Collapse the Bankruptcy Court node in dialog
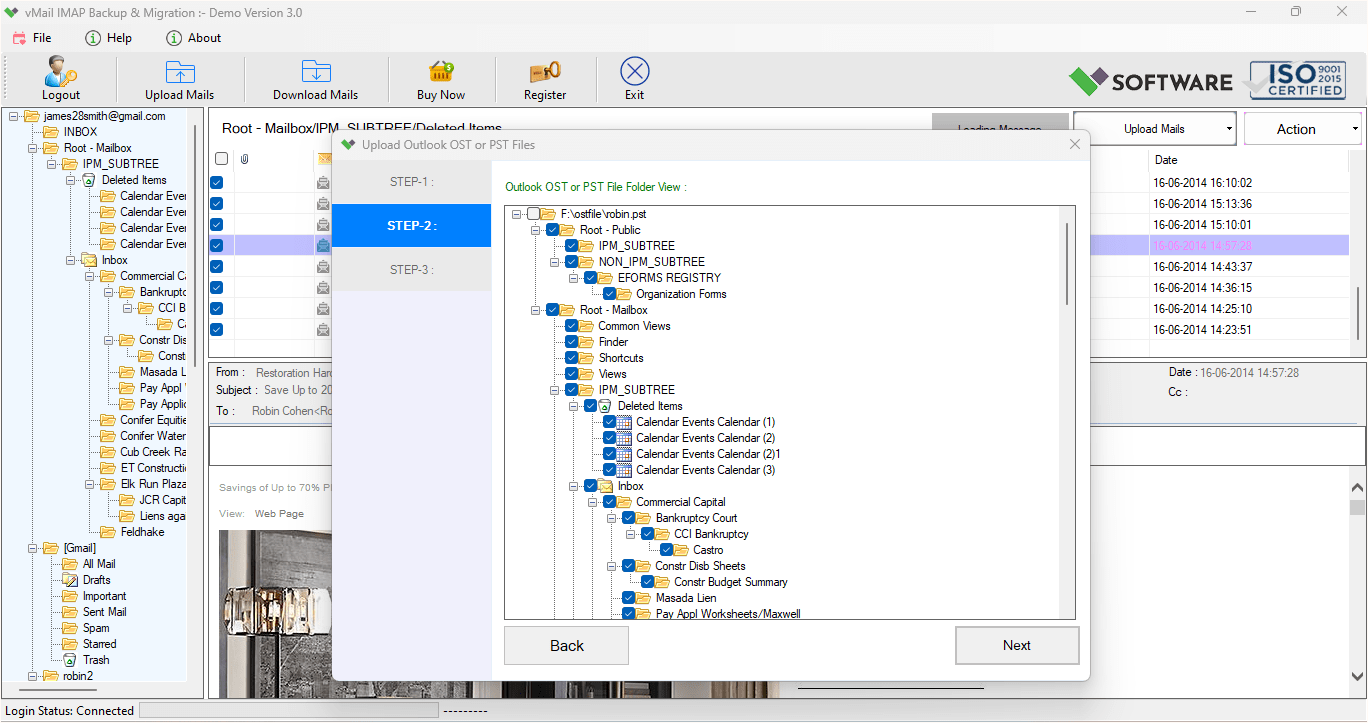The height and width of the screenshot is (723, 1368). (612, 518)
